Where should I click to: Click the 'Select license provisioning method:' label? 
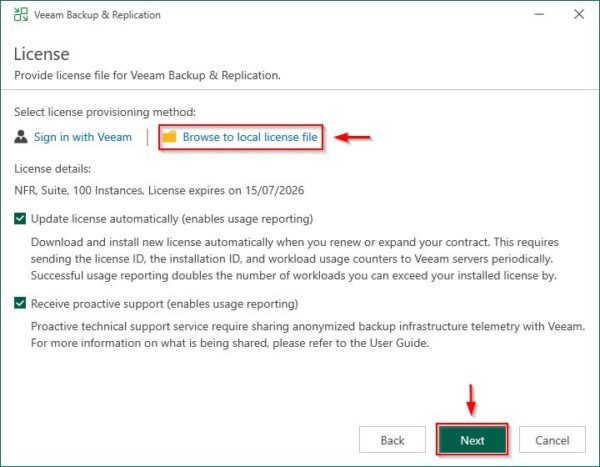[105, 112]
